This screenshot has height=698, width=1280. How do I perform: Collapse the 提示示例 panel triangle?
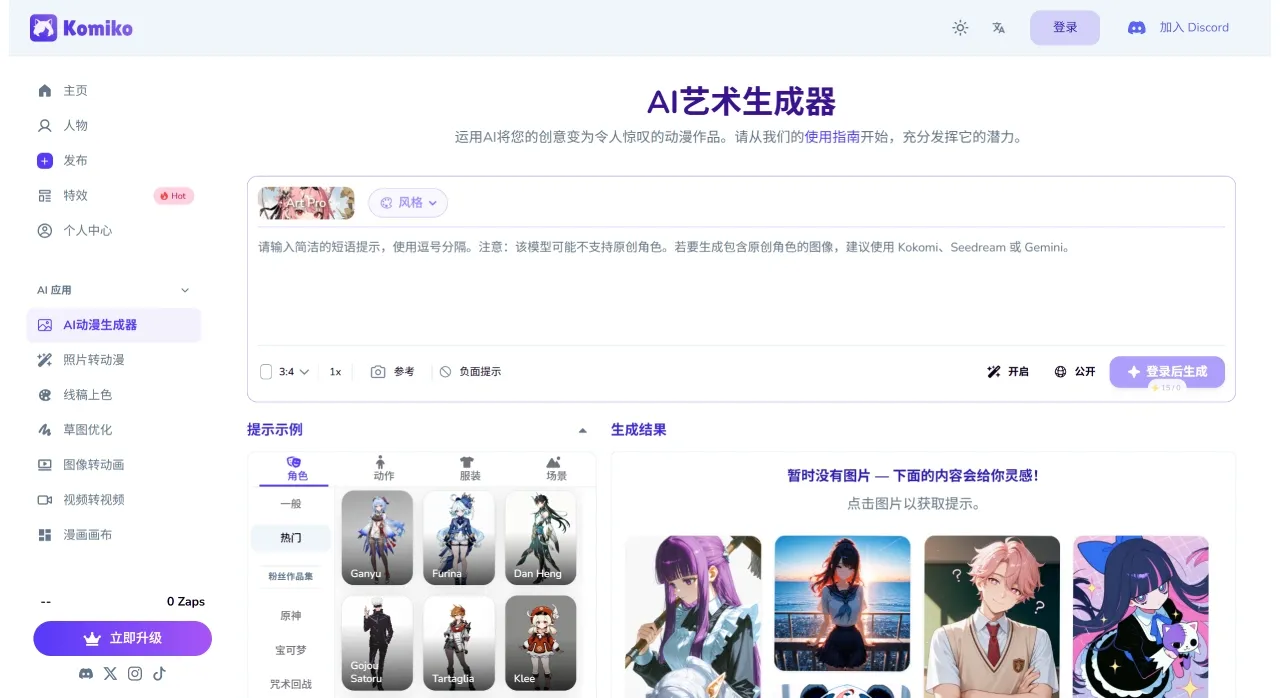[583, 431]
